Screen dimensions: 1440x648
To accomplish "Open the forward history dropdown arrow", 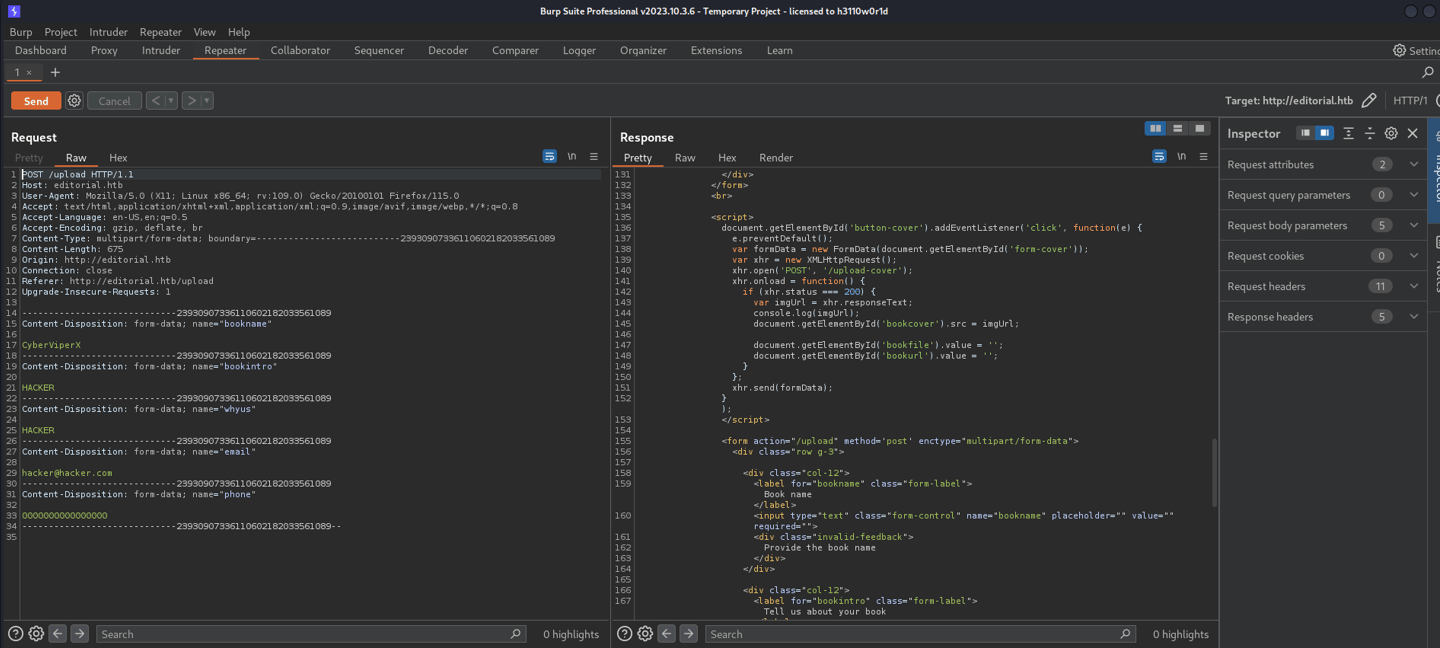I will pos(207,101).
